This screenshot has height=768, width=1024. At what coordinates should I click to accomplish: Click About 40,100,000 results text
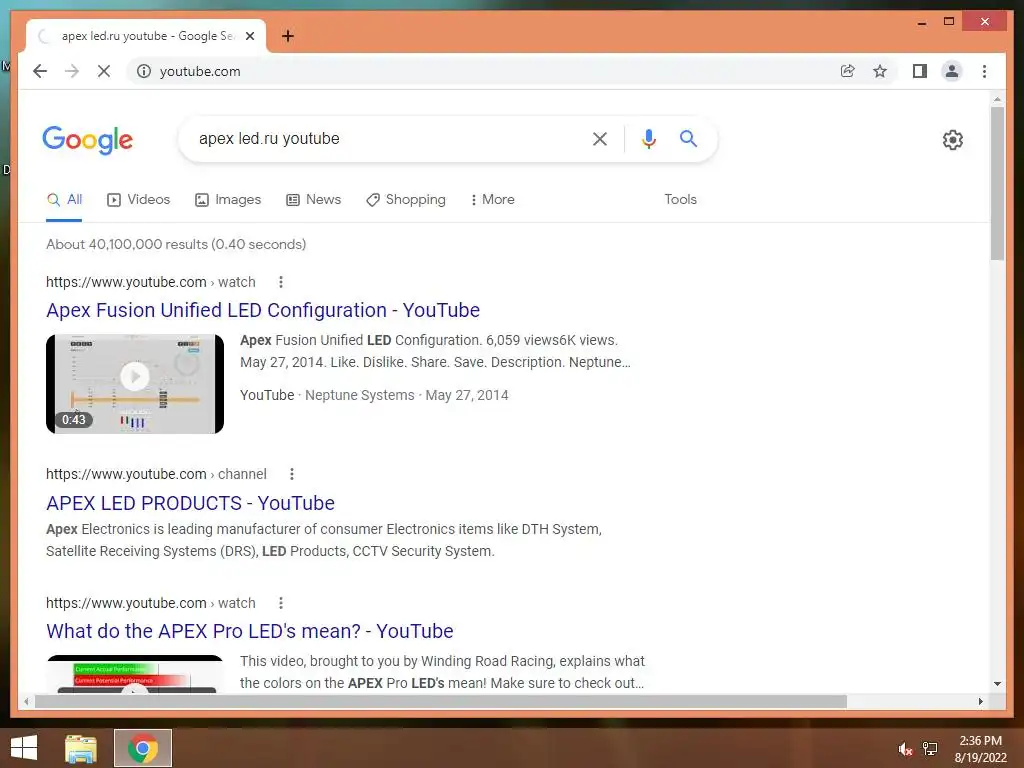(176, 244)
